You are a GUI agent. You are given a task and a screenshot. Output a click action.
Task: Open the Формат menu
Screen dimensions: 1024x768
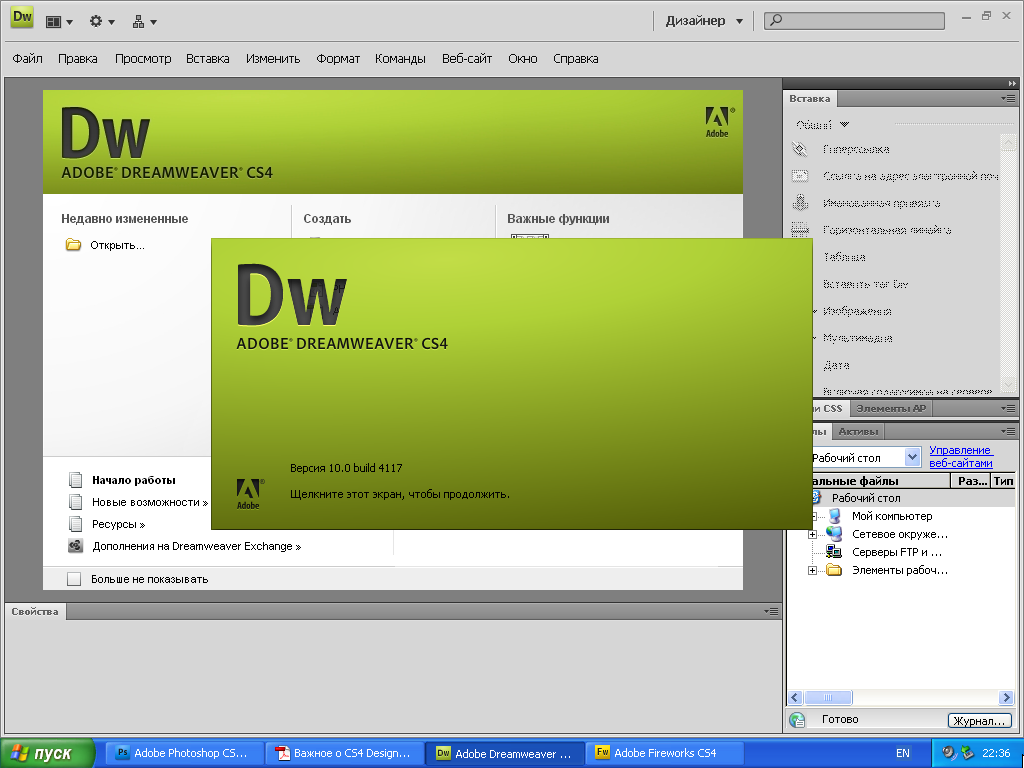(x=338, y=59)
